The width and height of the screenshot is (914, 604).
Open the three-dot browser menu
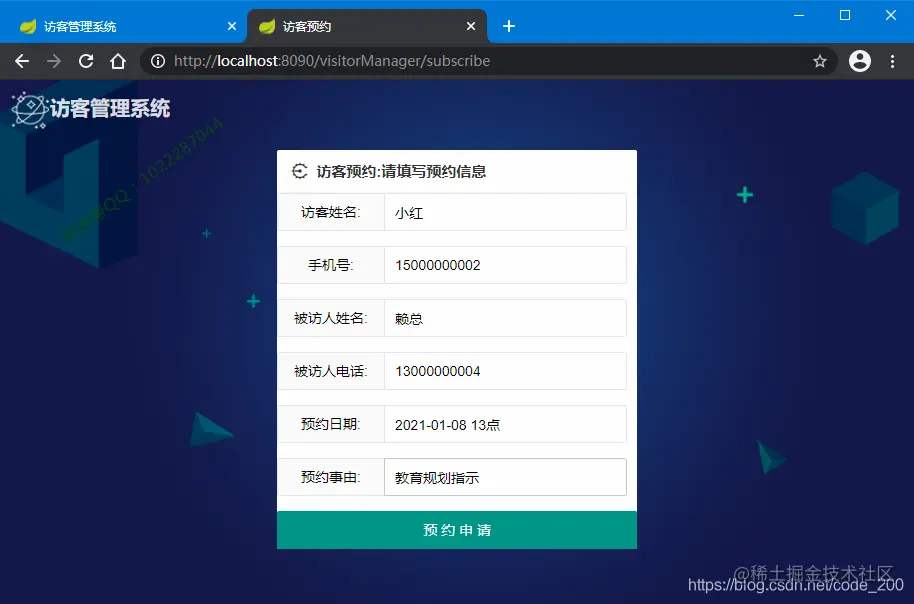(893, 61)
